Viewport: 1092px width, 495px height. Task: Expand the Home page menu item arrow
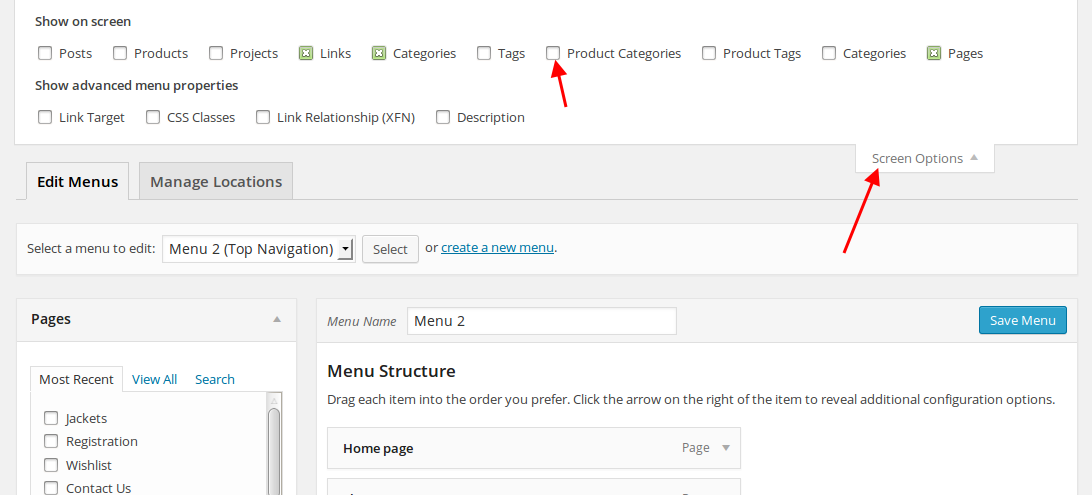coord(726,448)
